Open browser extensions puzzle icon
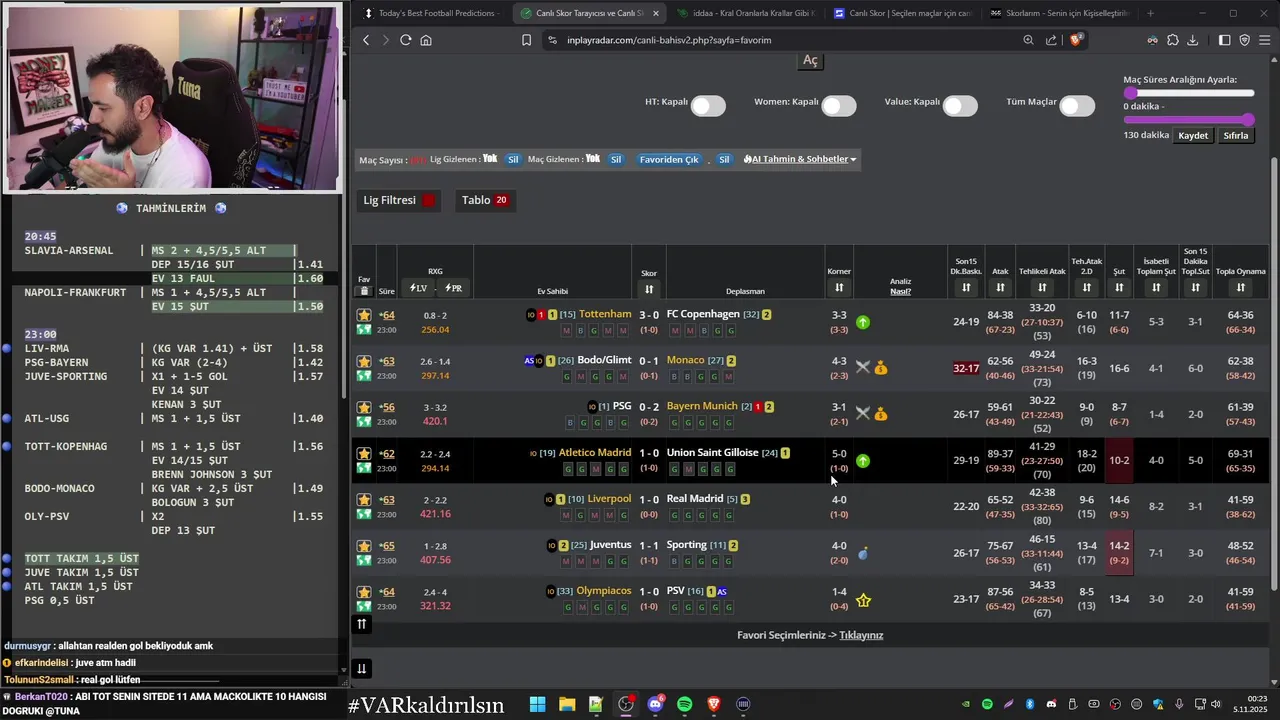The image size is (1280, 720). coord(1172,40)
